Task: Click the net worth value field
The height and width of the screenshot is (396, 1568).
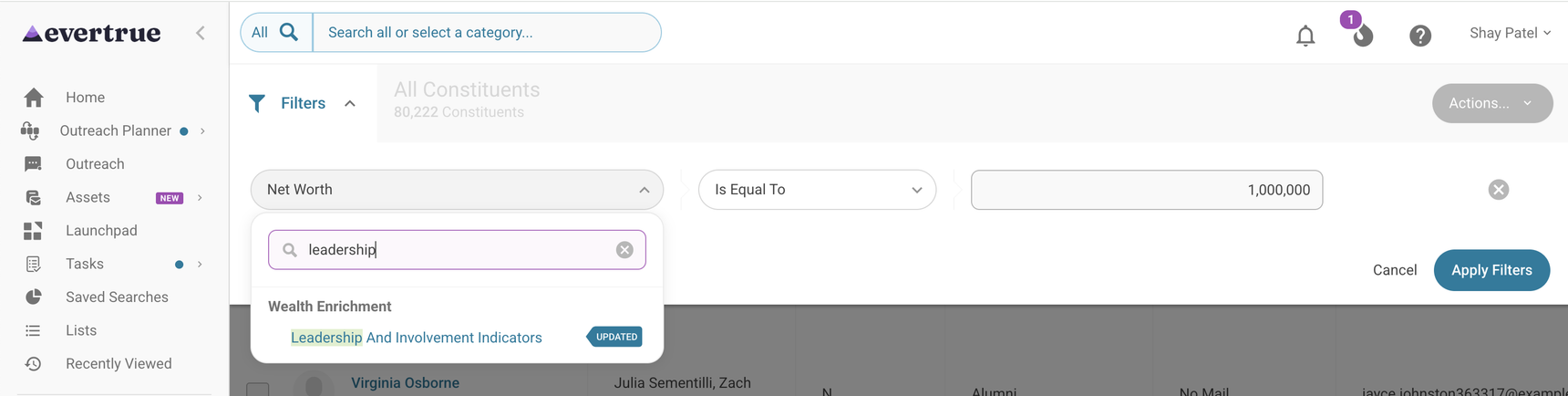Action: tap(1146, 190)
